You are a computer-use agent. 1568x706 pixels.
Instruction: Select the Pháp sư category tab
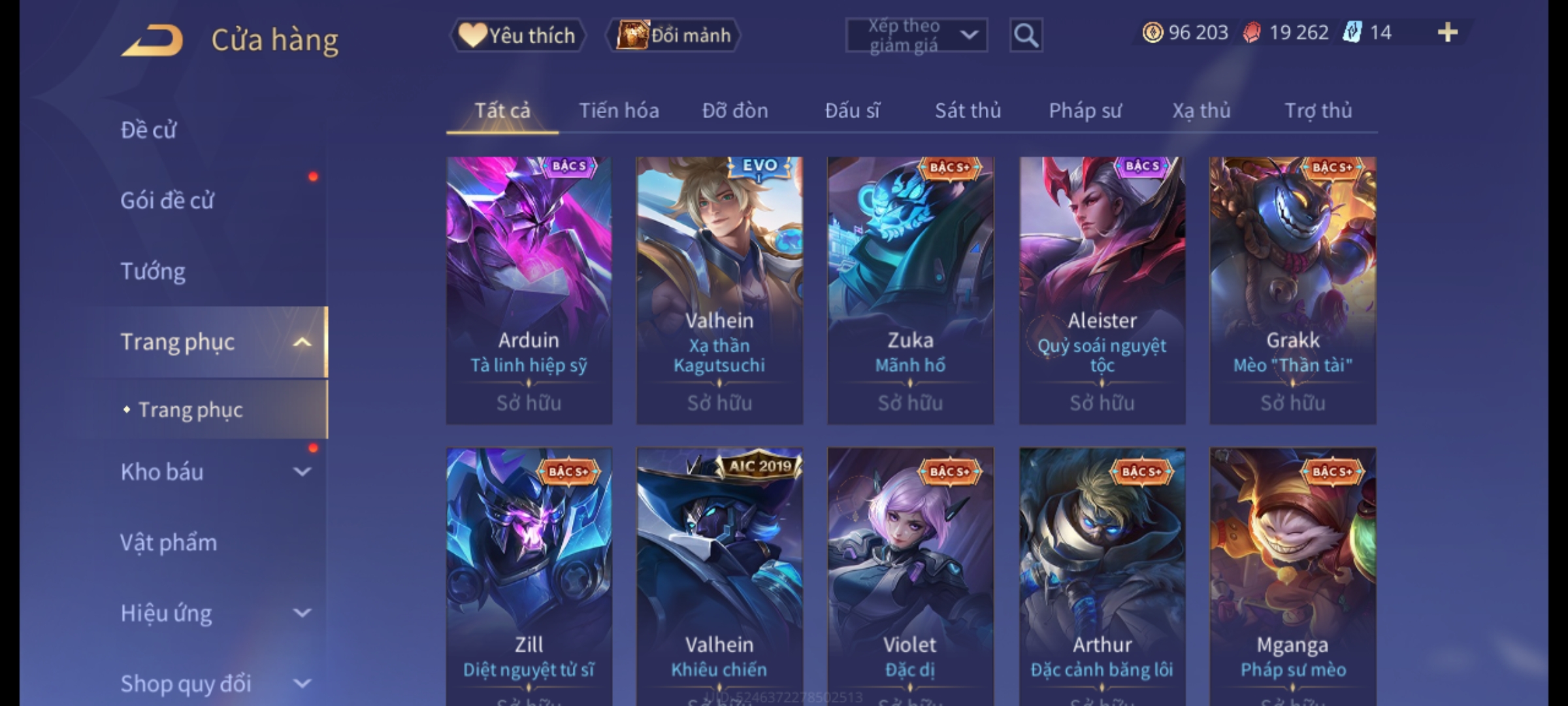(1085, 110)
